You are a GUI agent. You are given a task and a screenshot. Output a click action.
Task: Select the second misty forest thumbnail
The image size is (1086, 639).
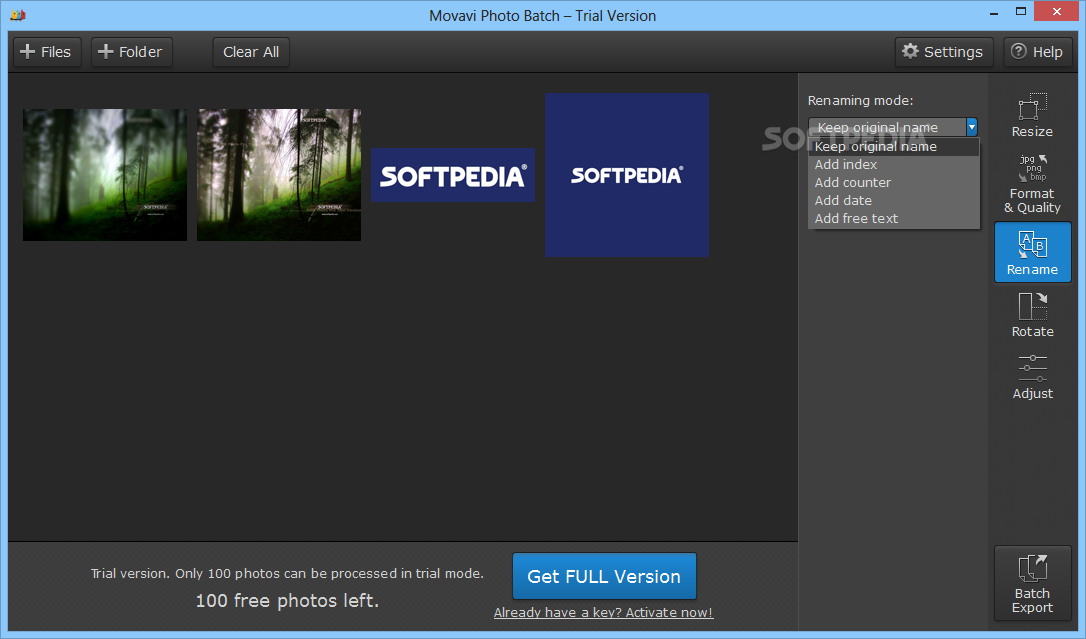(278, 174)
